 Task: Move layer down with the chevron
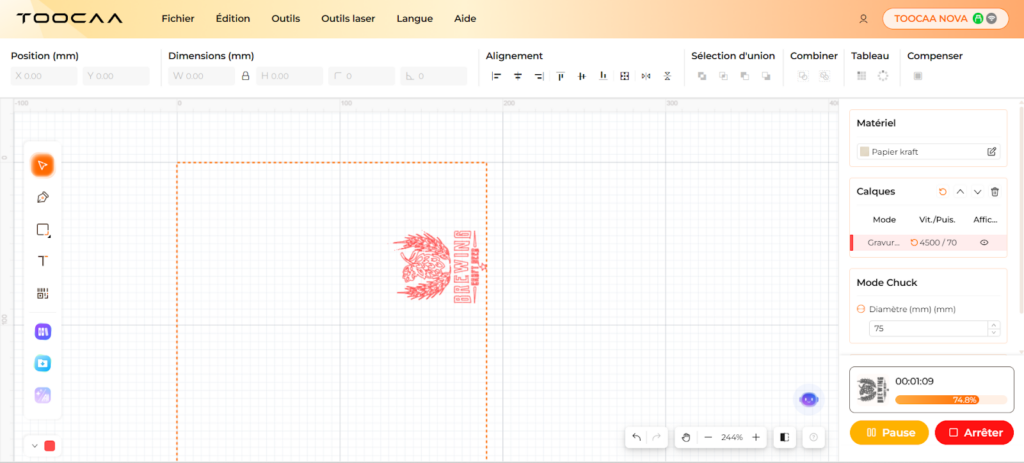(978, 191)
